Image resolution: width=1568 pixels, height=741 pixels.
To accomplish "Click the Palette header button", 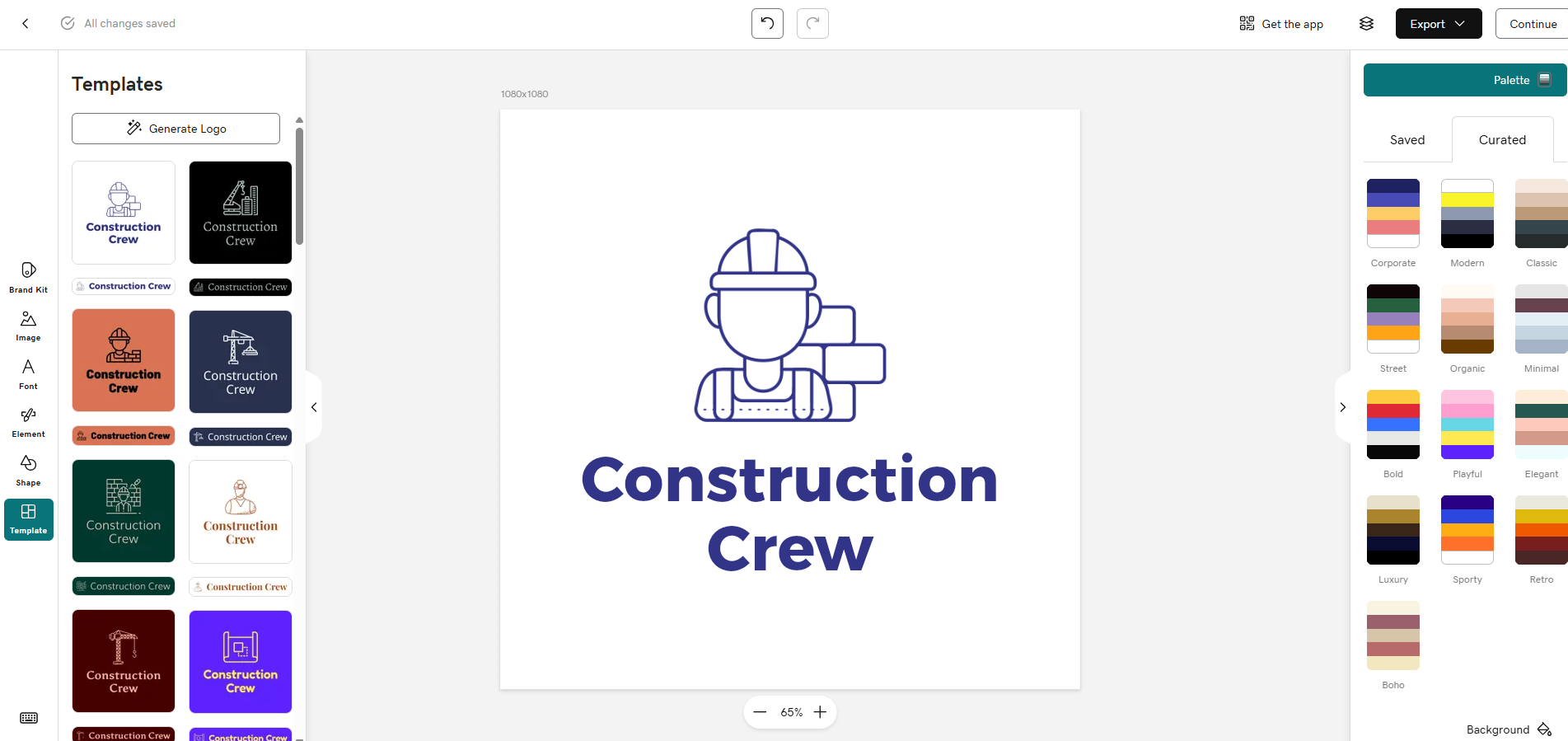I will click(x=1465, y=80).
